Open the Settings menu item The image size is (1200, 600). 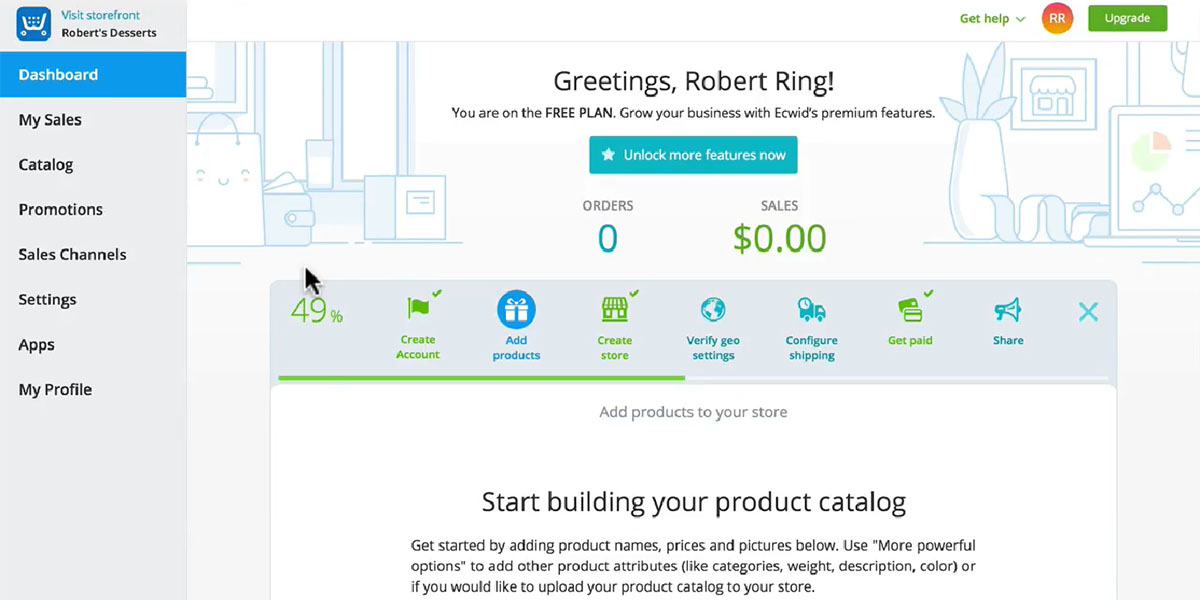click(x=47, y=300)
